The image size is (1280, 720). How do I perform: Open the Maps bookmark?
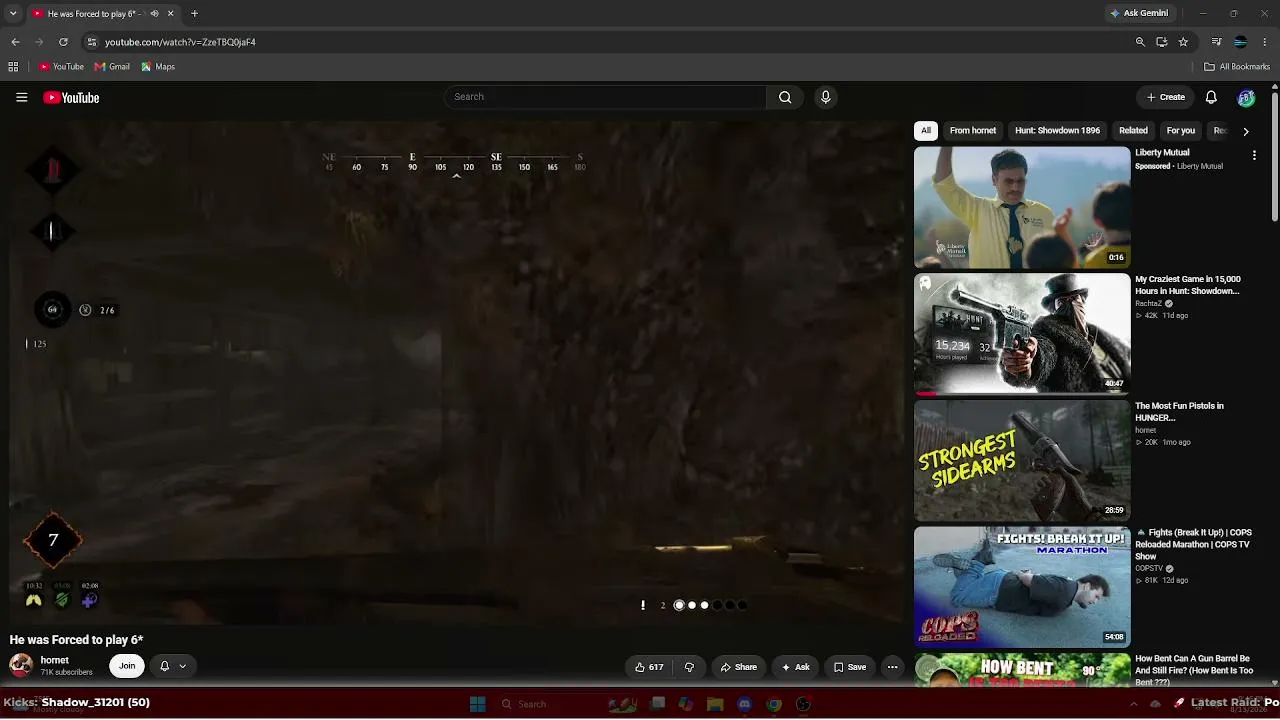158,67
